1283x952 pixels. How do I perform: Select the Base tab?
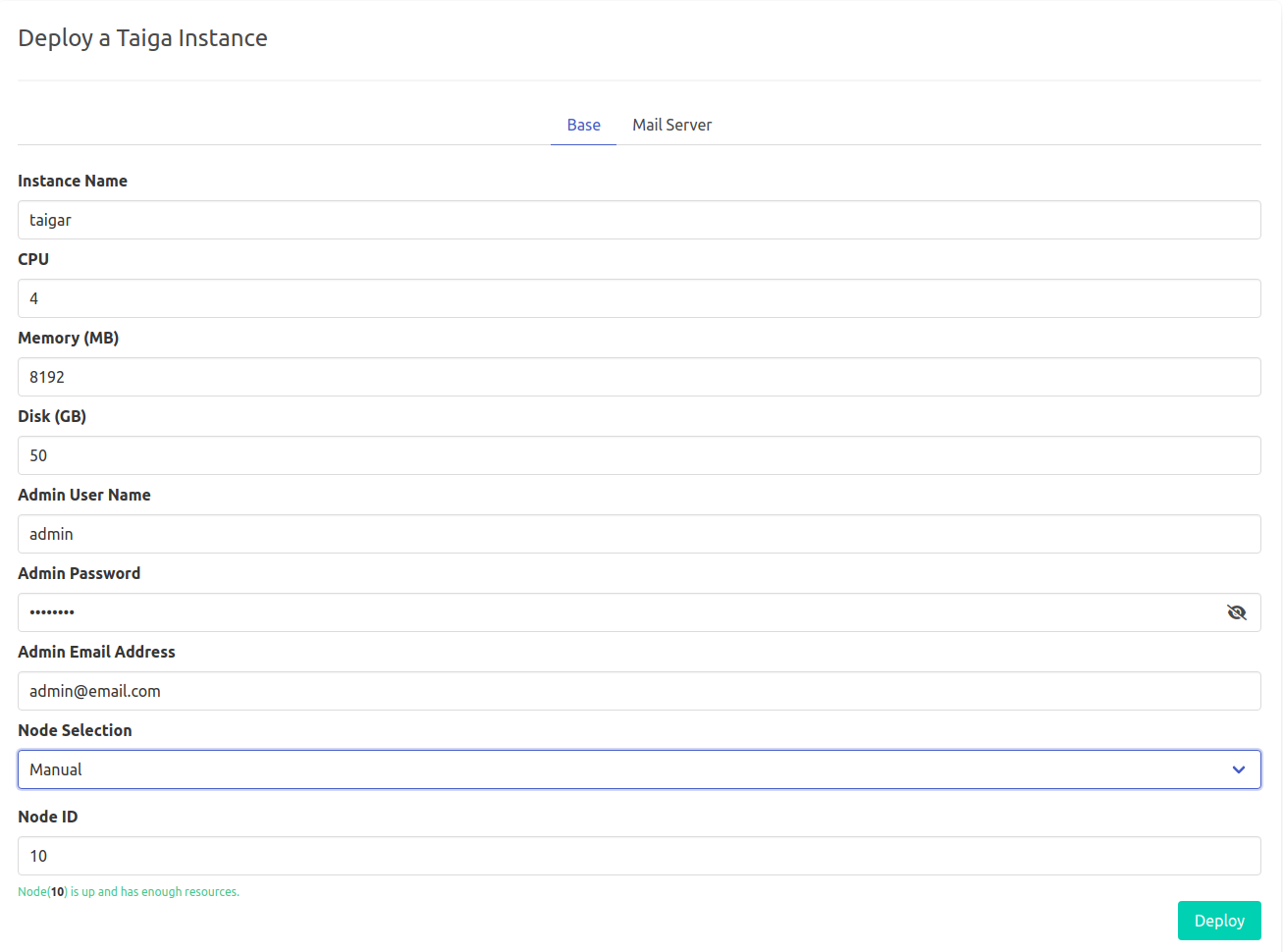point(583,125)
